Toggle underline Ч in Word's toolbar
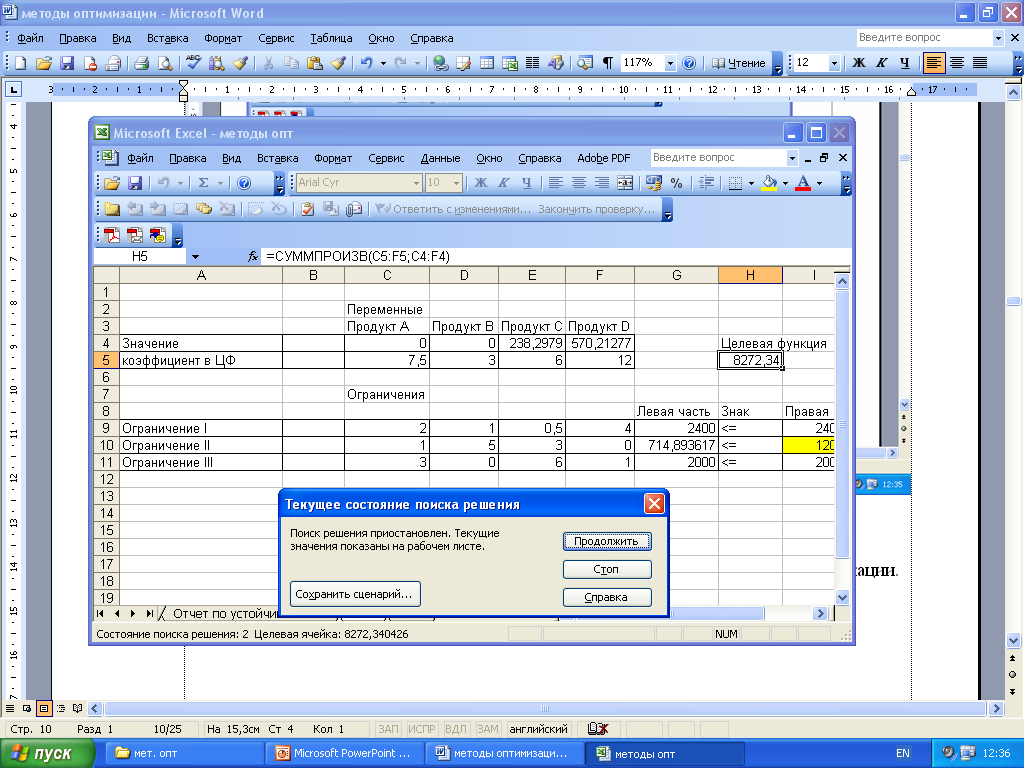Screen dimensions: 1024x768 click(904, 63)
